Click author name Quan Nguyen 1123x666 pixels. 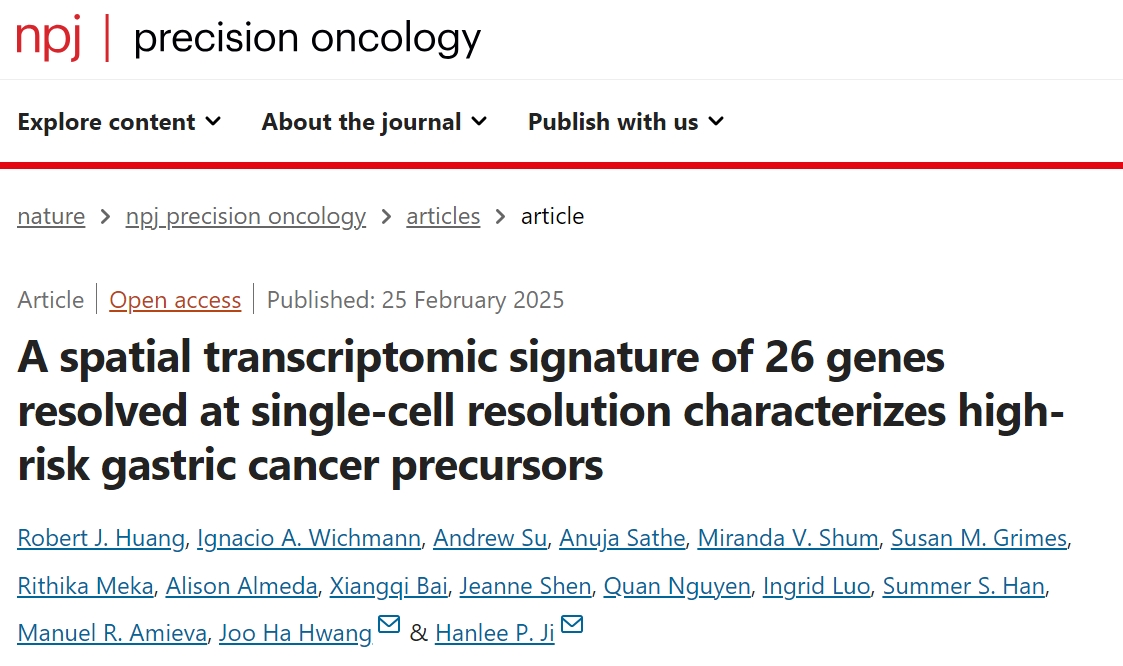[677, 586]
